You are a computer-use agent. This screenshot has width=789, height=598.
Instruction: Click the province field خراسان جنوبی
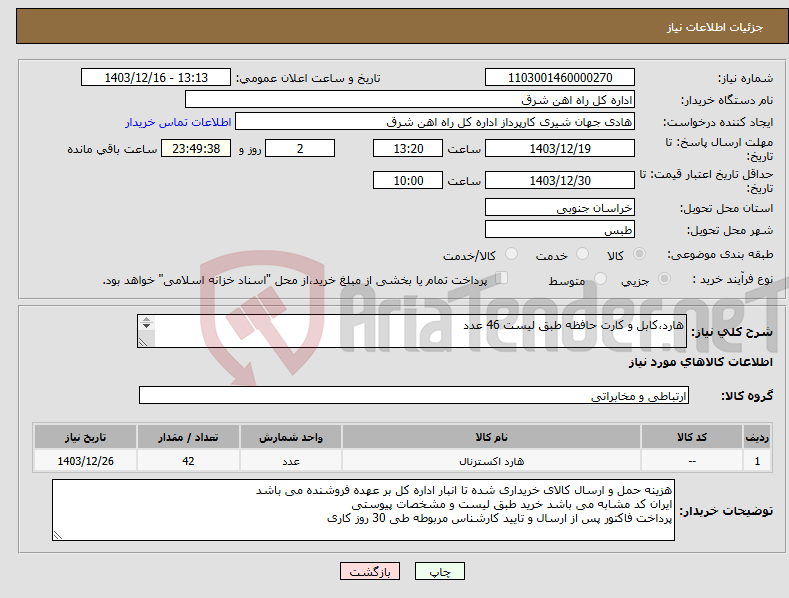pos(560,207)
